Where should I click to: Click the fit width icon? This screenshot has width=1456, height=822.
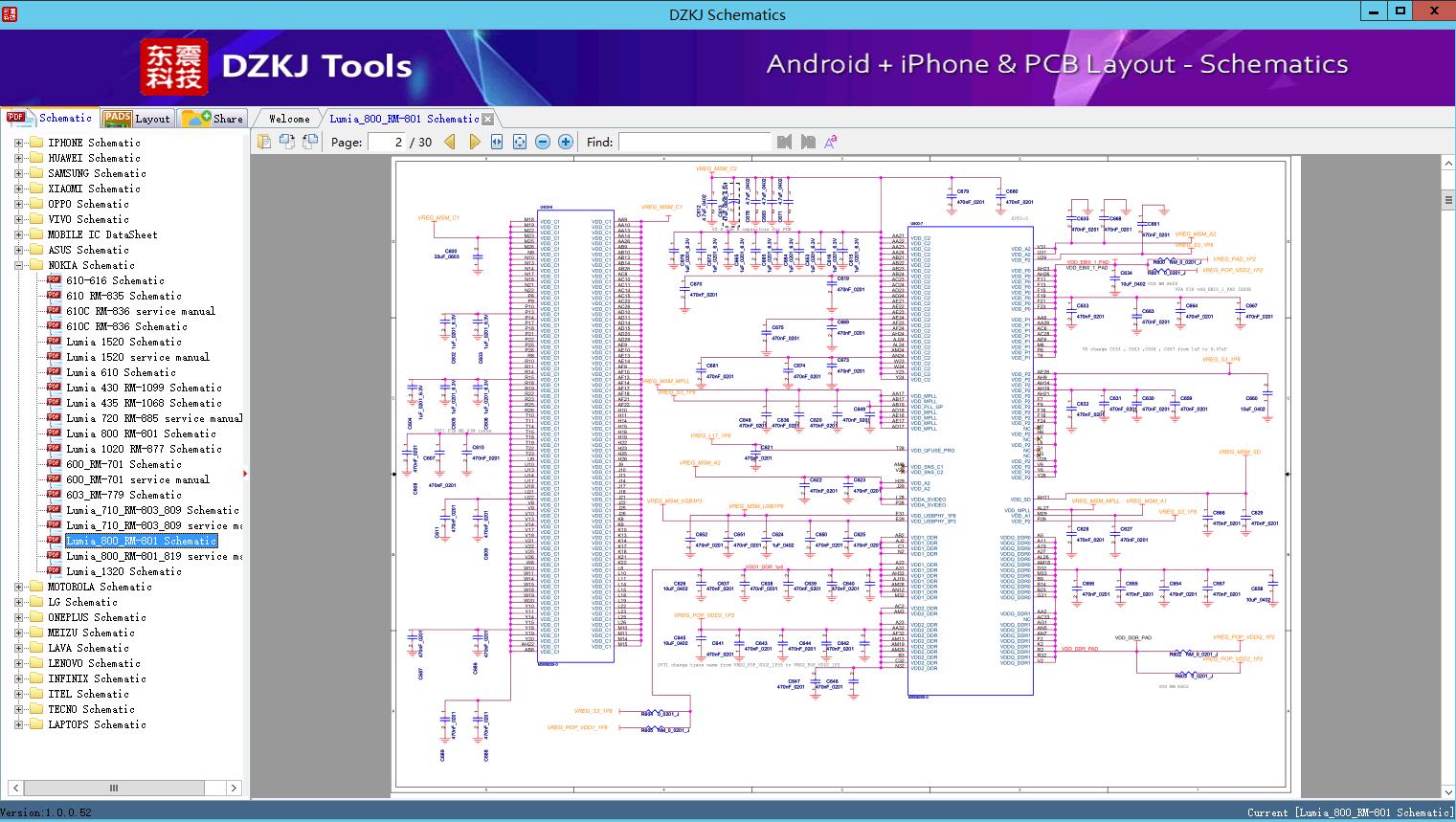click(497, 142)
